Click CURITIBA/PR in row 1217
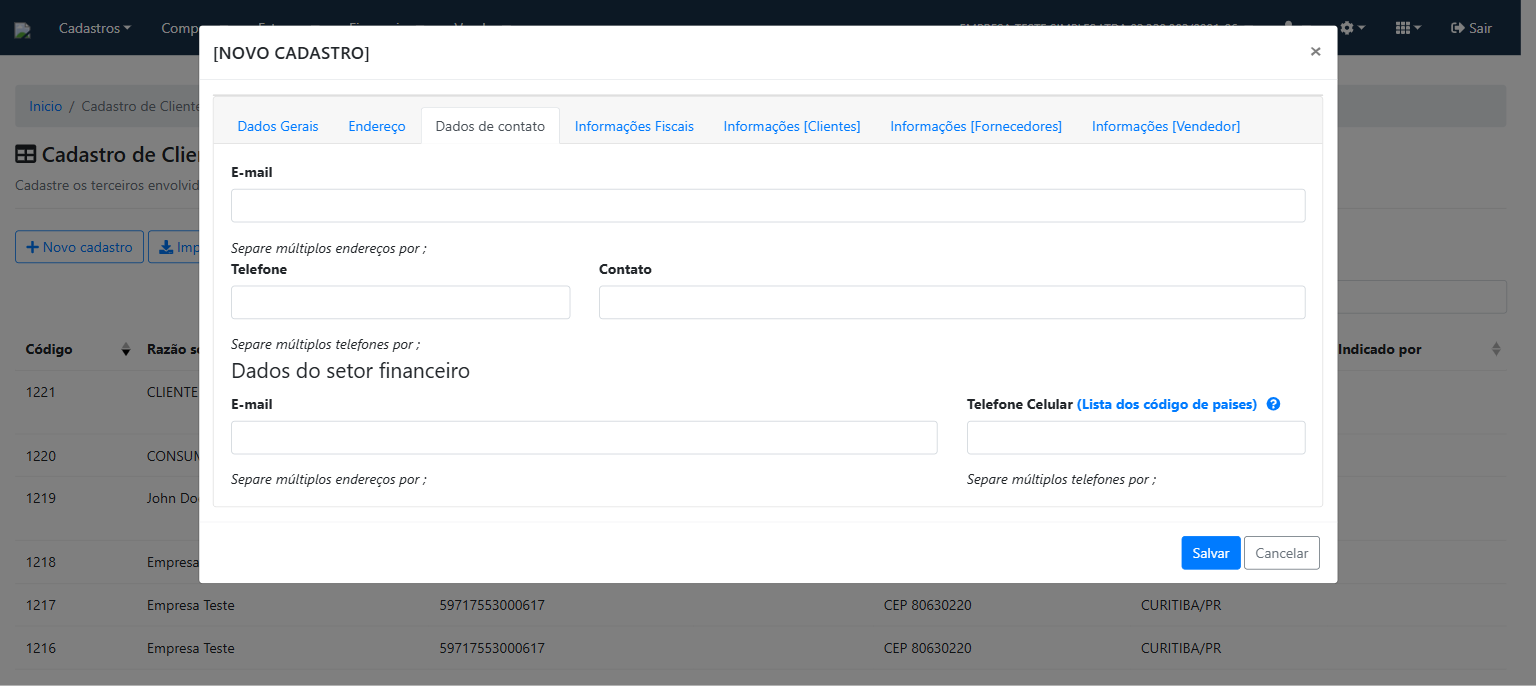Image resolution: width=1536 pixels, height=686 pixels. pos(1181,605)
